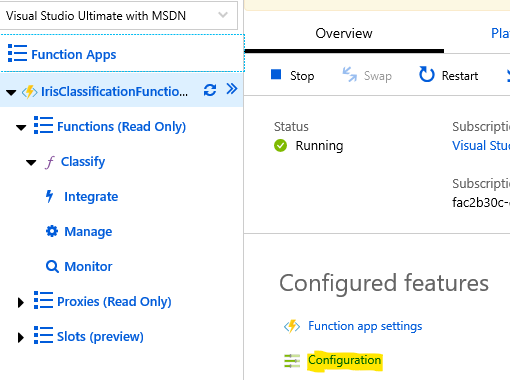
Task: Refresh the IrisClassification function app
Action: (x=210, y=90)
